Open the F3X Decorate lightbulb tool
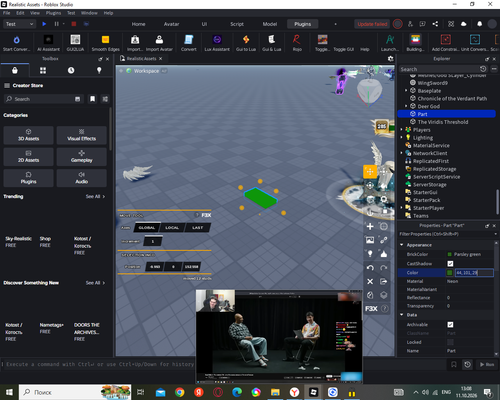This screenshot has width=500, height=400. click(x=370, y=254)
